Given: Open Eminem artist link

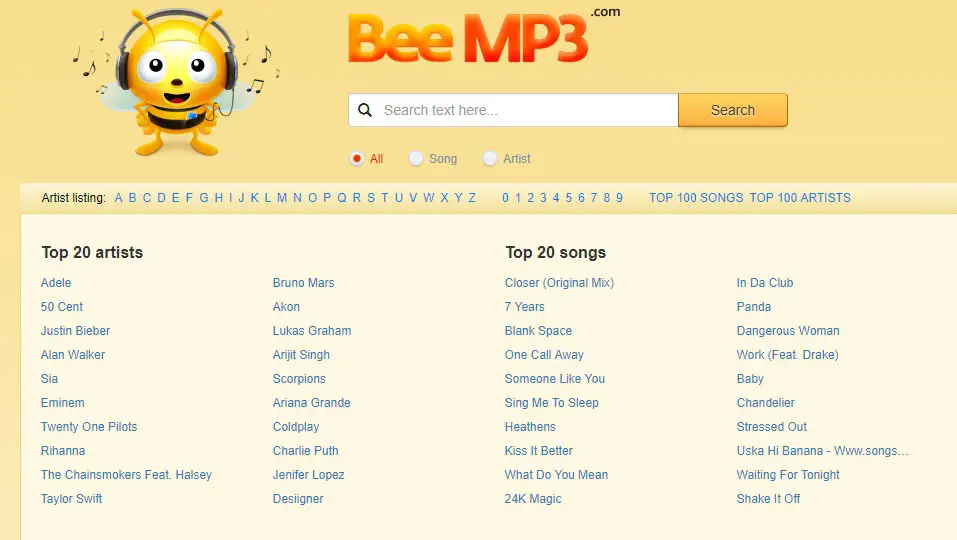Looking at the screenshot, I should (x=63, y=403).
